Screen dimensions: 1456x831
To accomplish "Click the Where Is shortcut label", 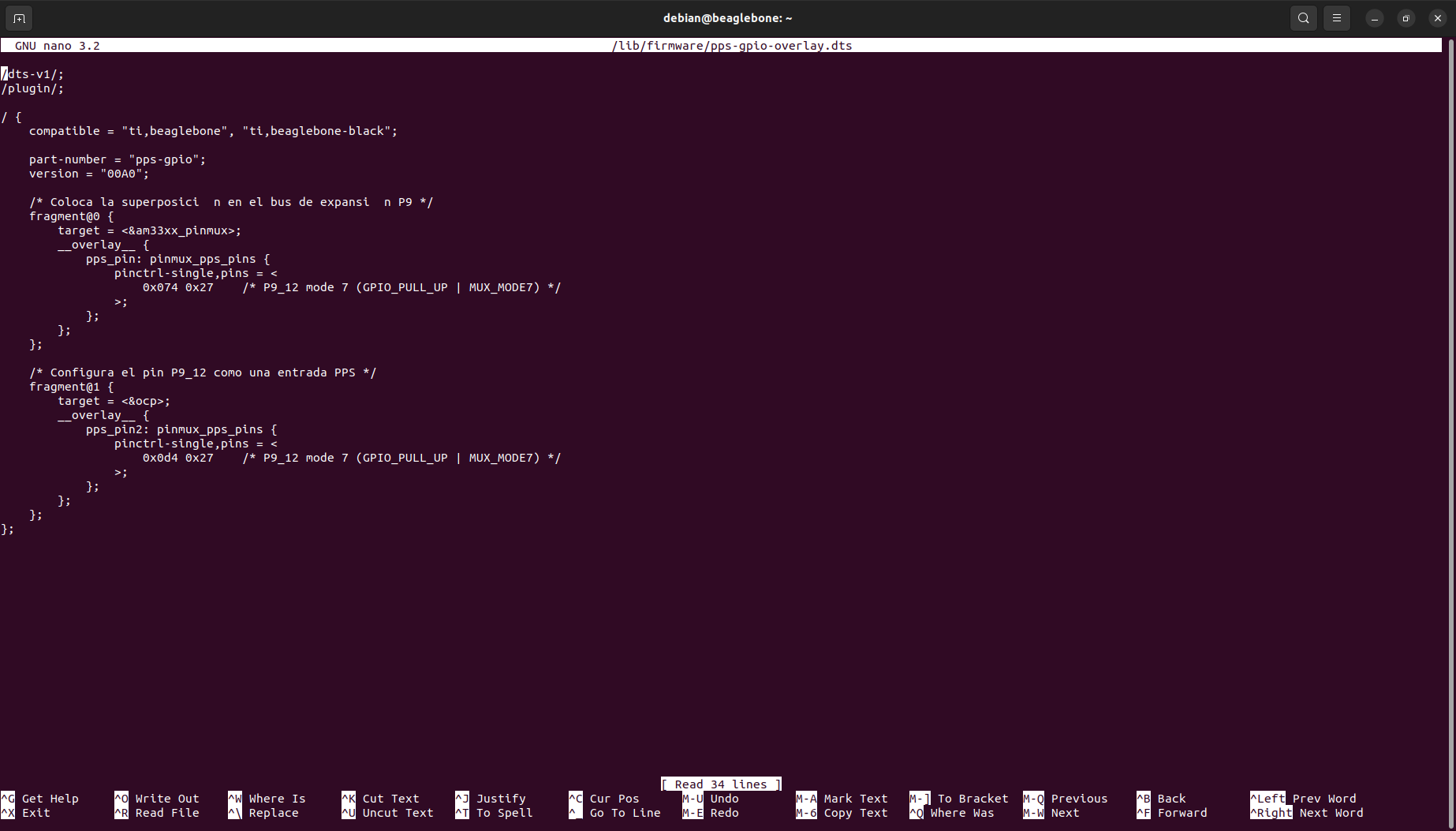I will tap(277, 799).
